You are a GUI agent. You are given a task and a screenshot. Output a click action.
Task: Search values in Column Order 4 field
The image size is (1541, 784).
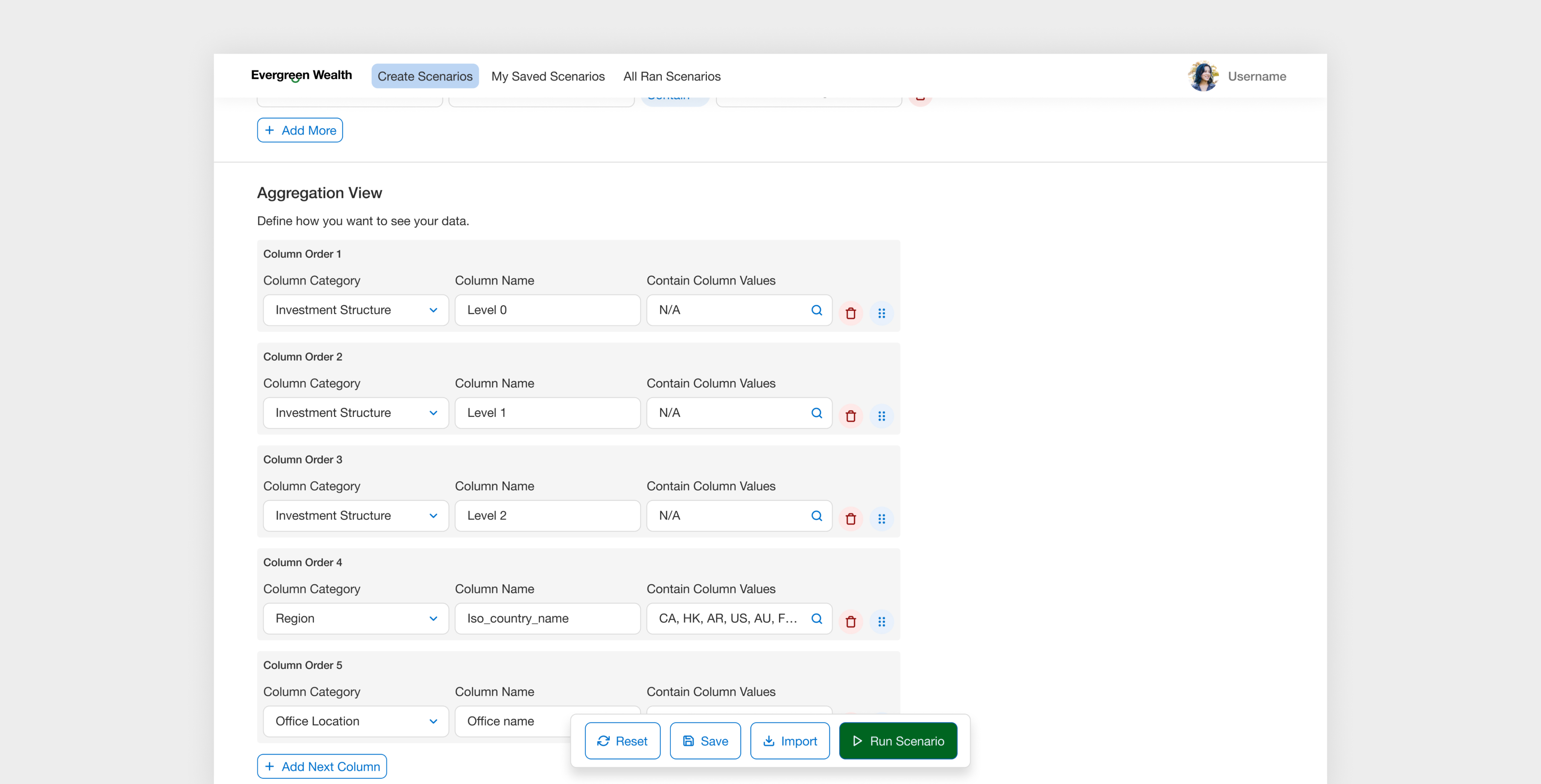pyautogui.click(x=816, y=618)
